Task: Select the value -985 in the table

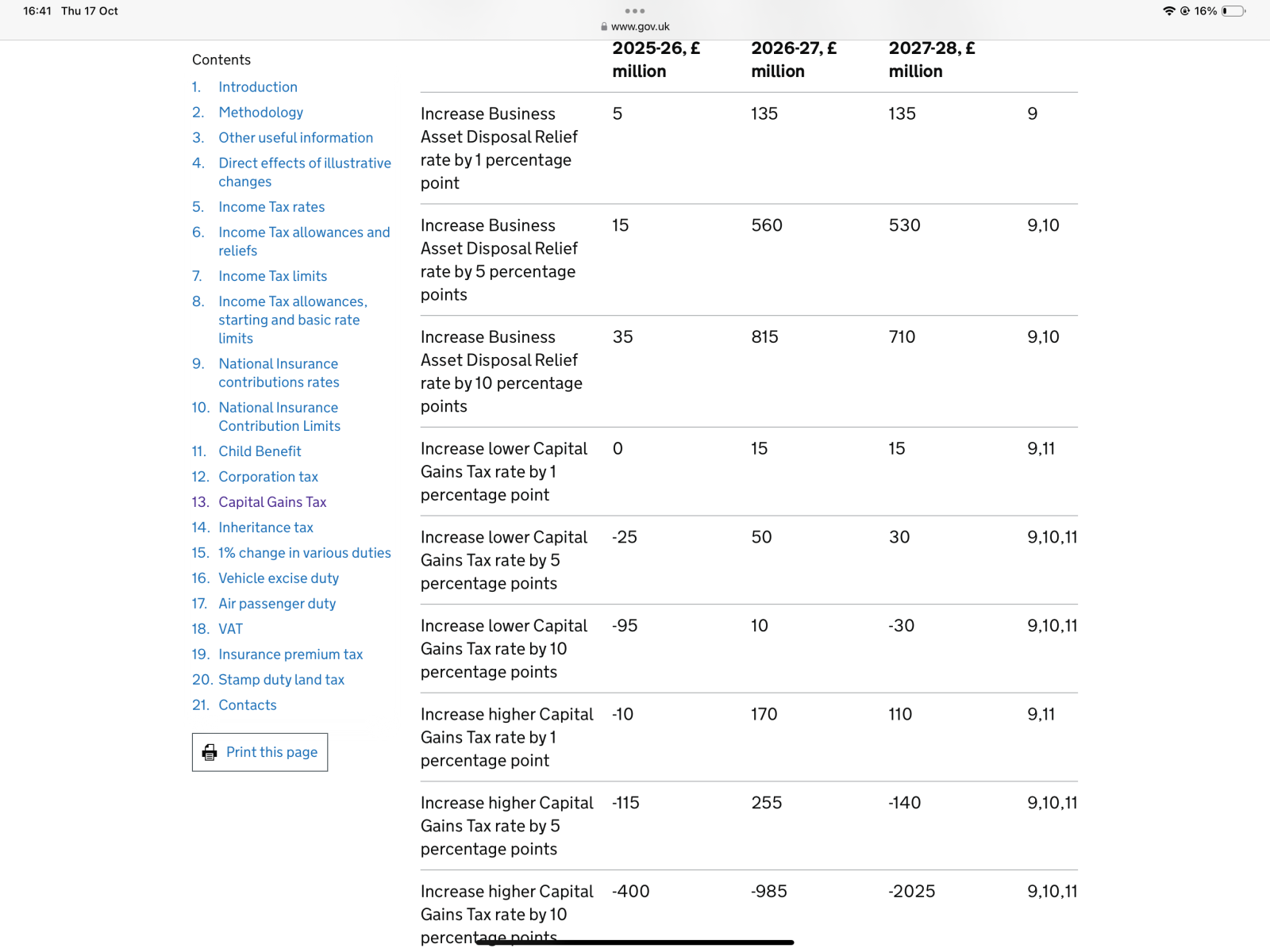Action: click(x=769, y=892)
